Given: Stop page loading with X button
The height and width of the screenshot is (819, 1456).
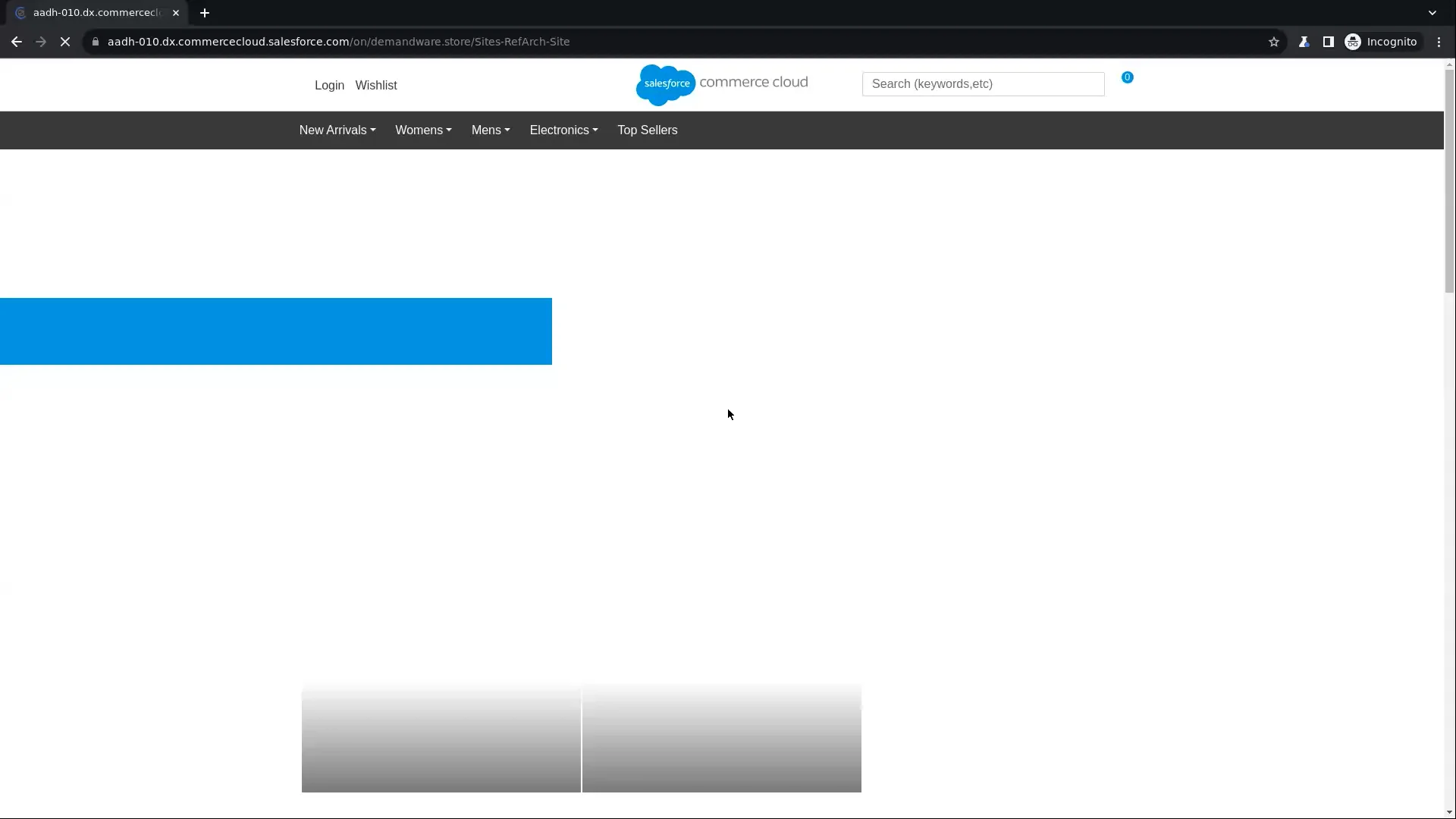Looking at the screenshot, I should point(65,42).
